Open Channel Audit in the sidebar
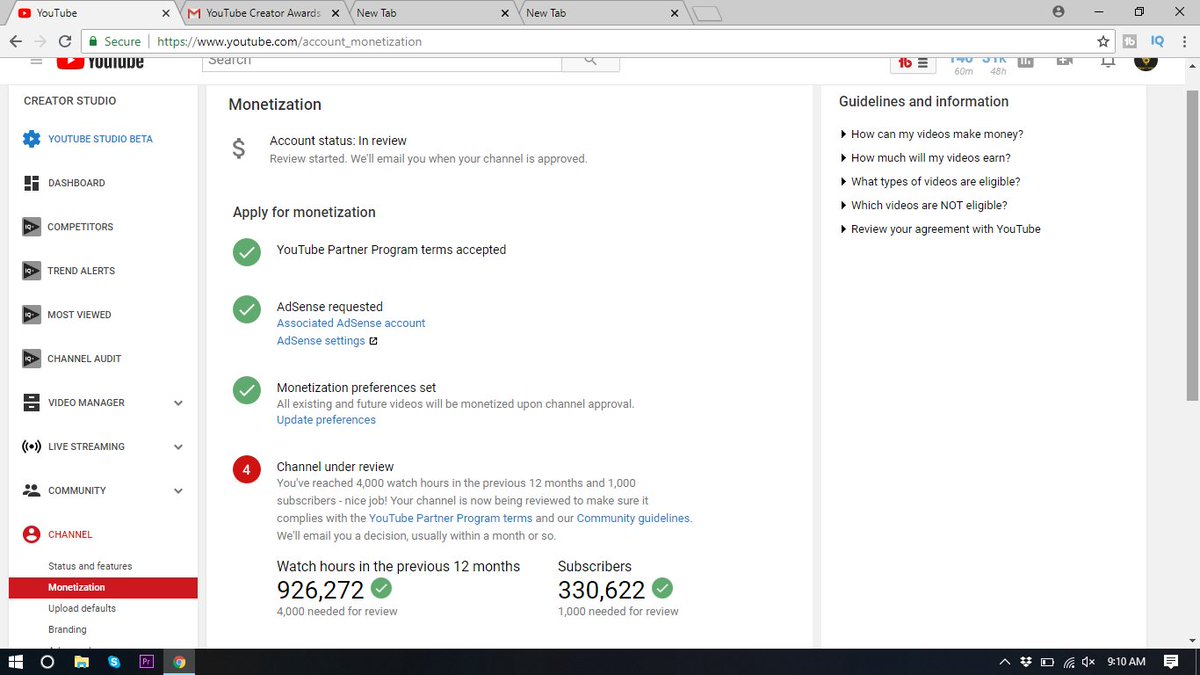This screenshot has width=1200, height=675. click(71, 359)
